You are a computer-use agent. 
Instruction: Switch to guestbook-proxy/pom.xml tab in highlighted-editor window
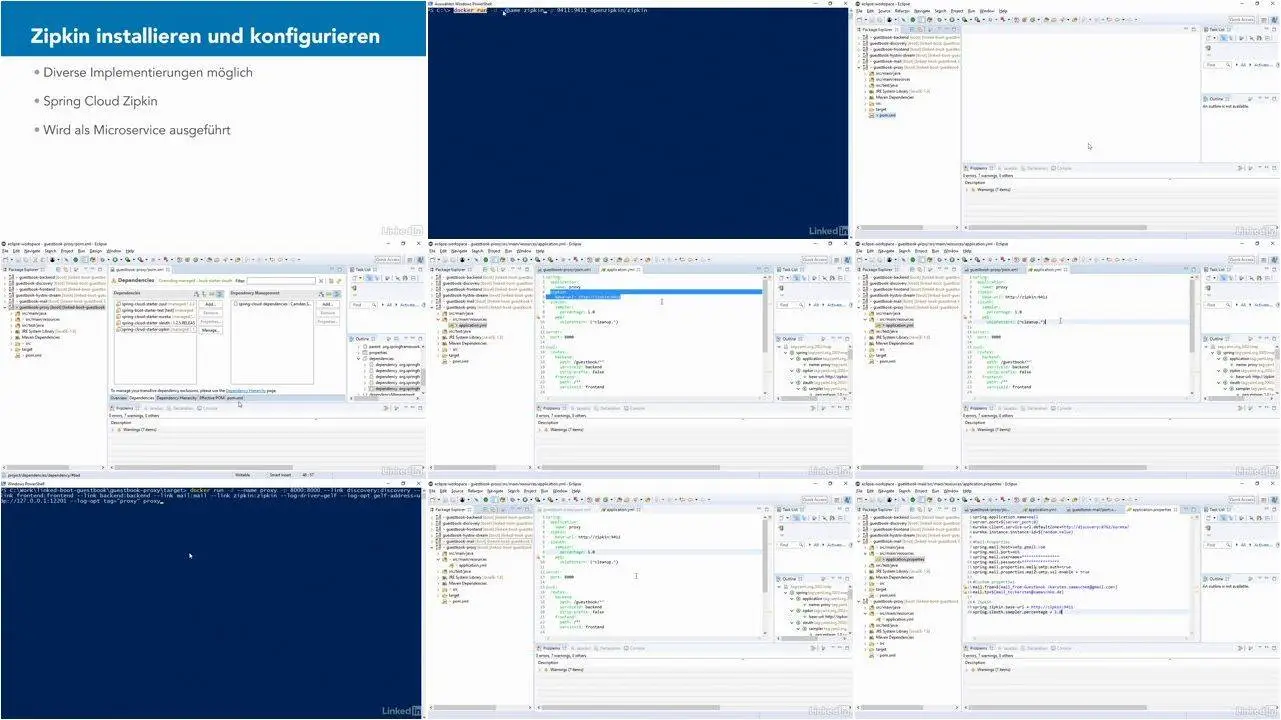tap(567, 270)
